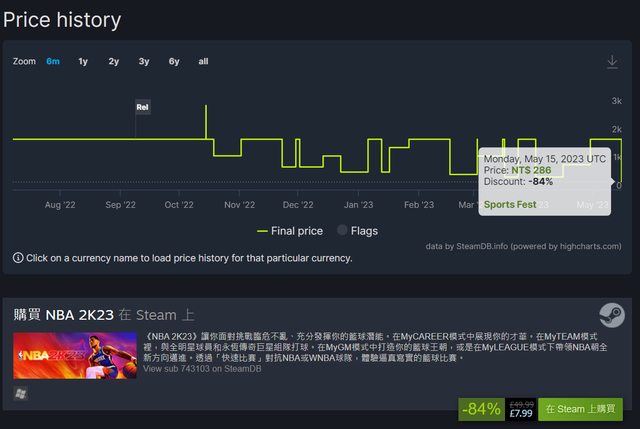640x429 pixels.
Task: Click the -84% discount badge
Action: (482, 409)
